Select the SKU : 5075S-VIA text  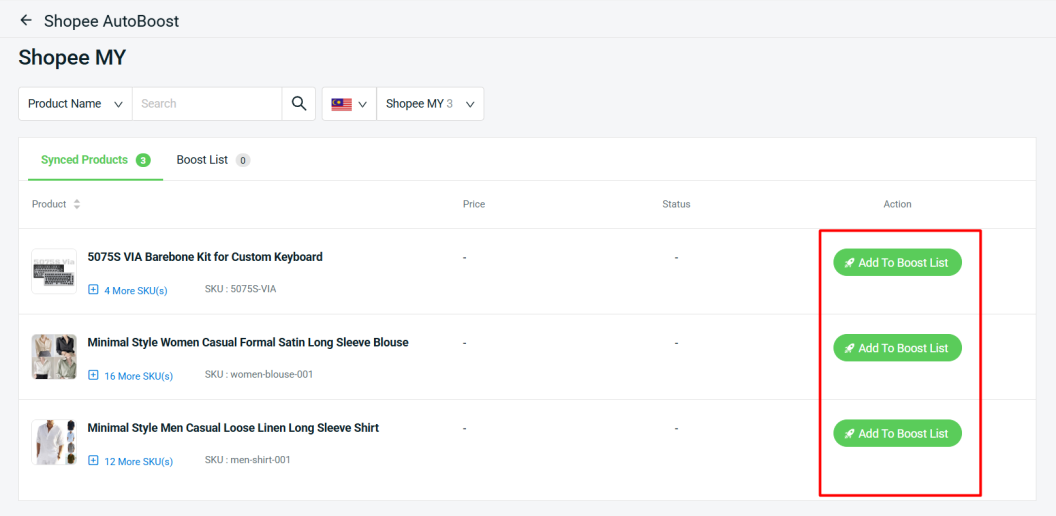tap(240, 289)
